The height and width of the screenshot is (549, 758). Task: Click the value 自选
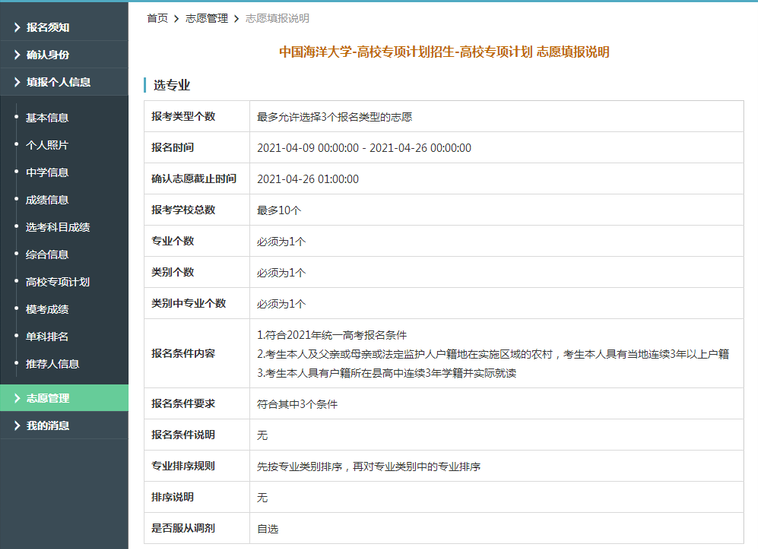[267, 529]
